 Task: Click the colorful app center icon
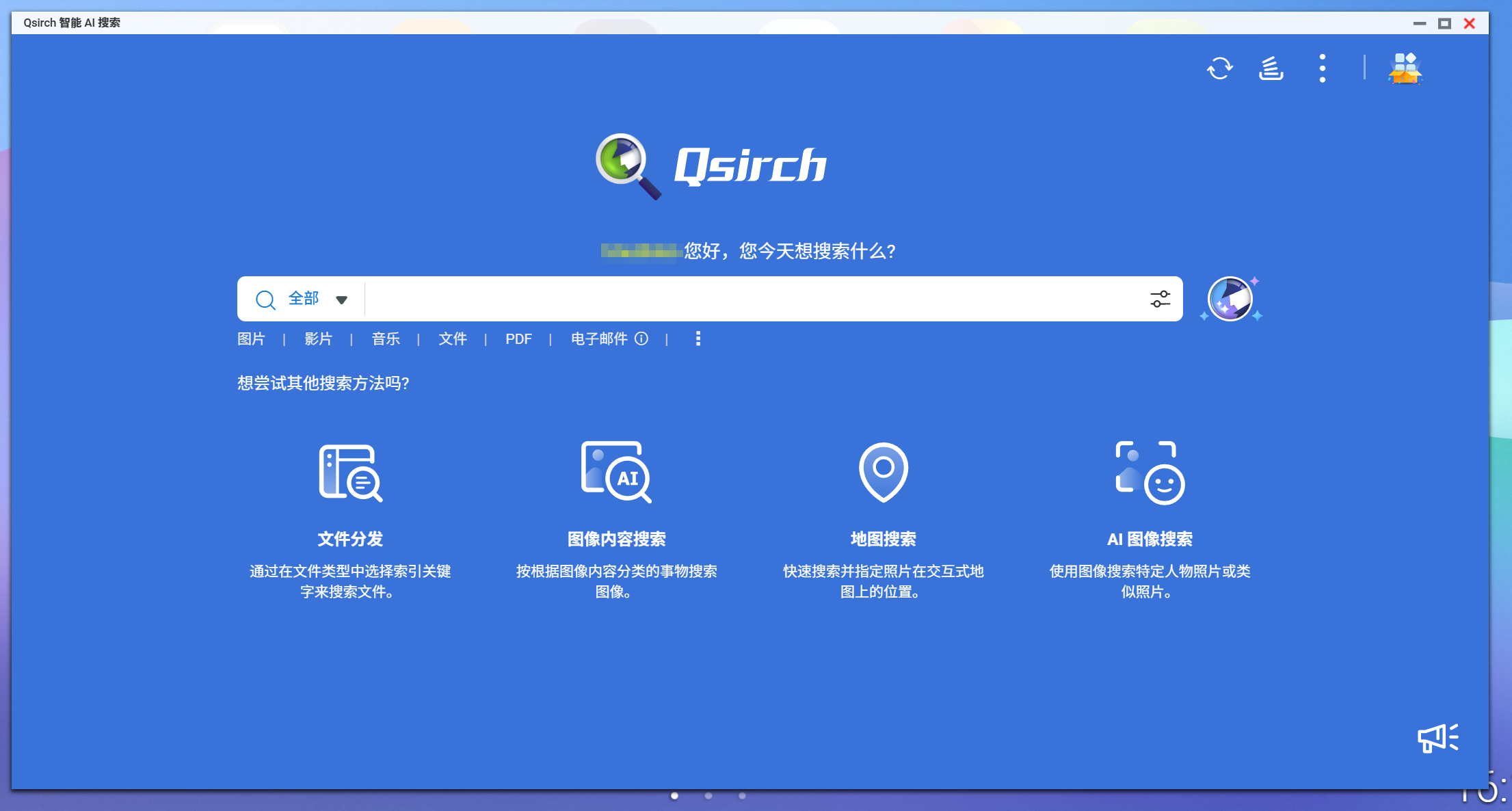tap(1405, 68)
